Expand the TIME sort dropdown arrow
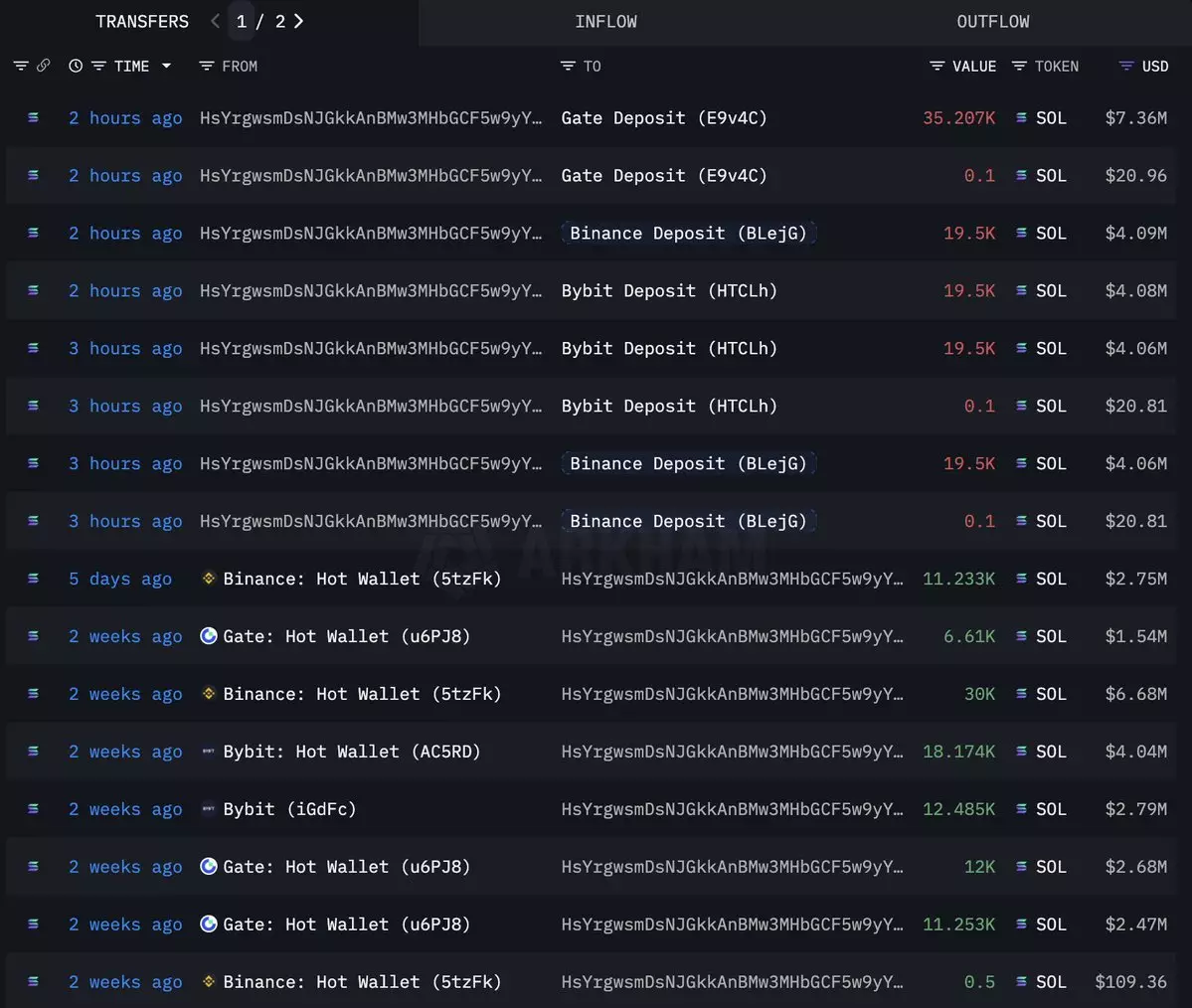This screenshot has height=1008, width=1192. tap(166, 66)
